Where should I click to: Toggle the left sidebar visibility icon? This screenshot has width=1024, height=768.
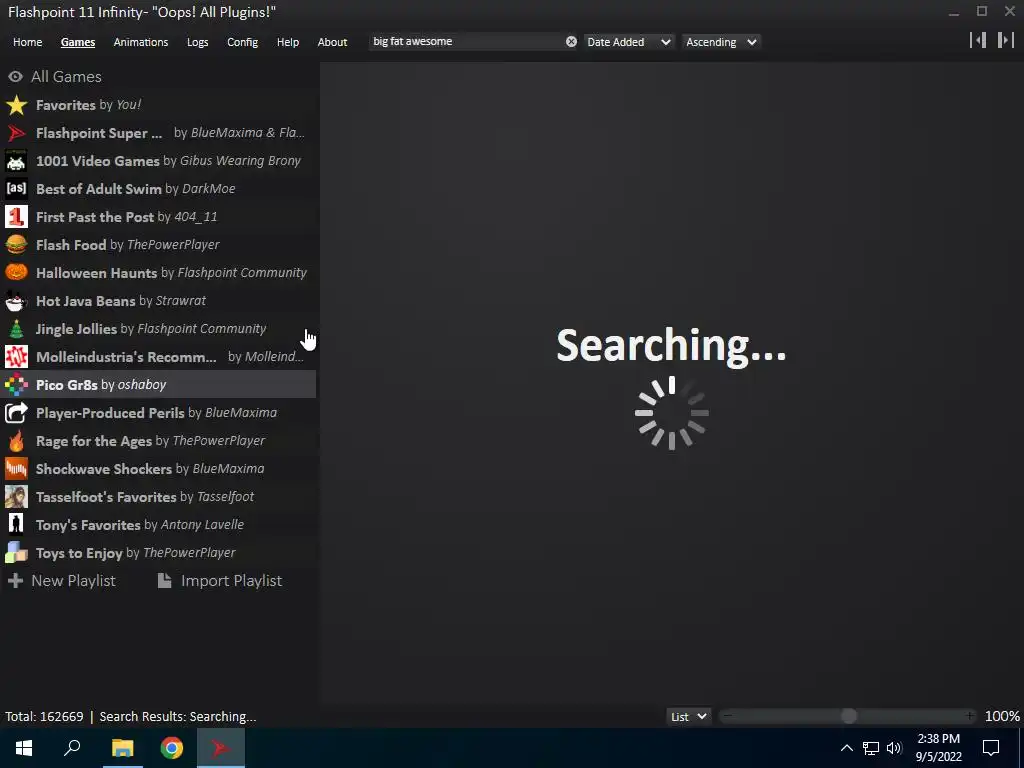(978, 40)
